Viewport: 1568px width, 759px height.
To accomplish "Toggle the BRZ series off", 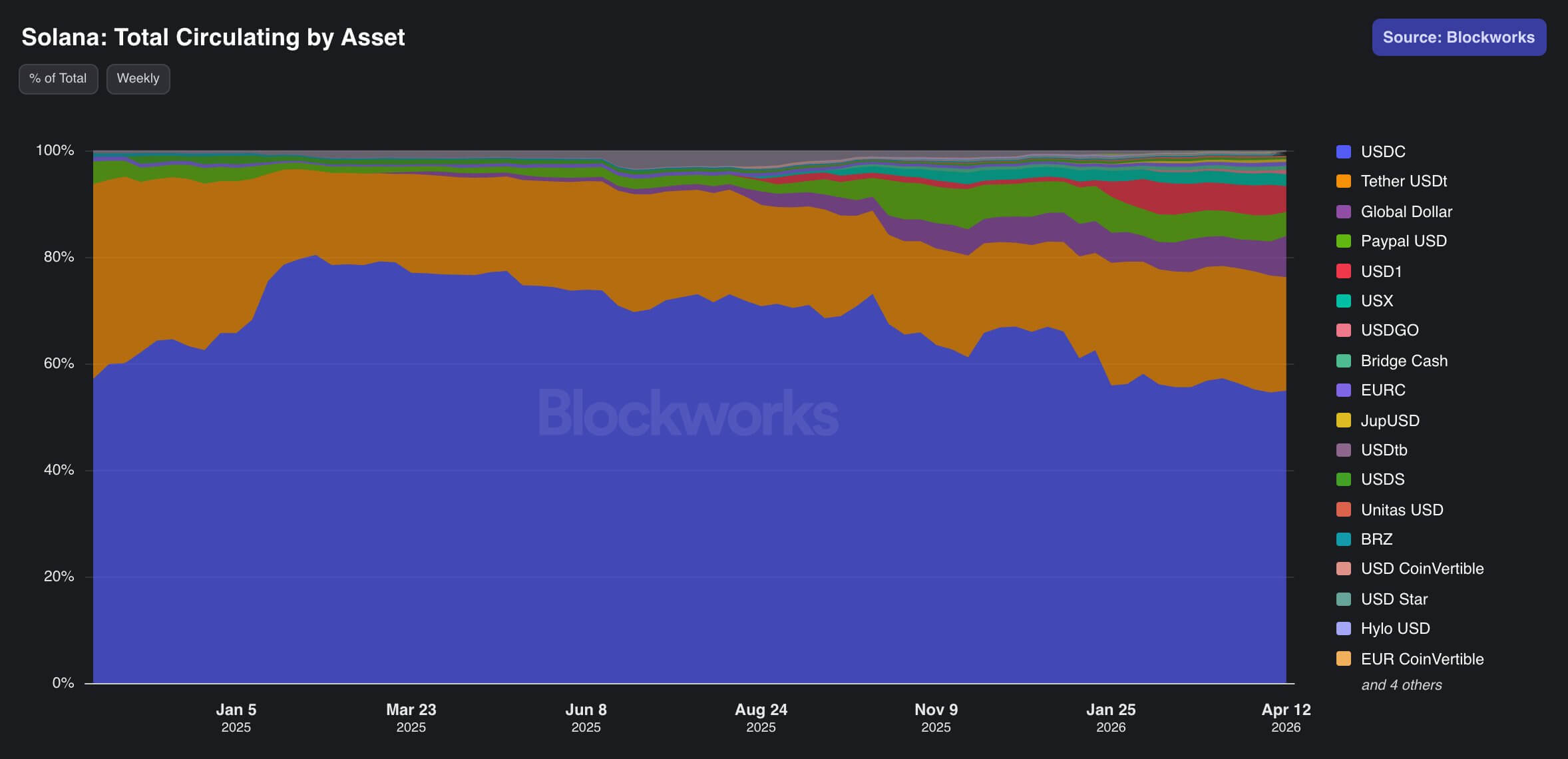I will [1342, 539].
